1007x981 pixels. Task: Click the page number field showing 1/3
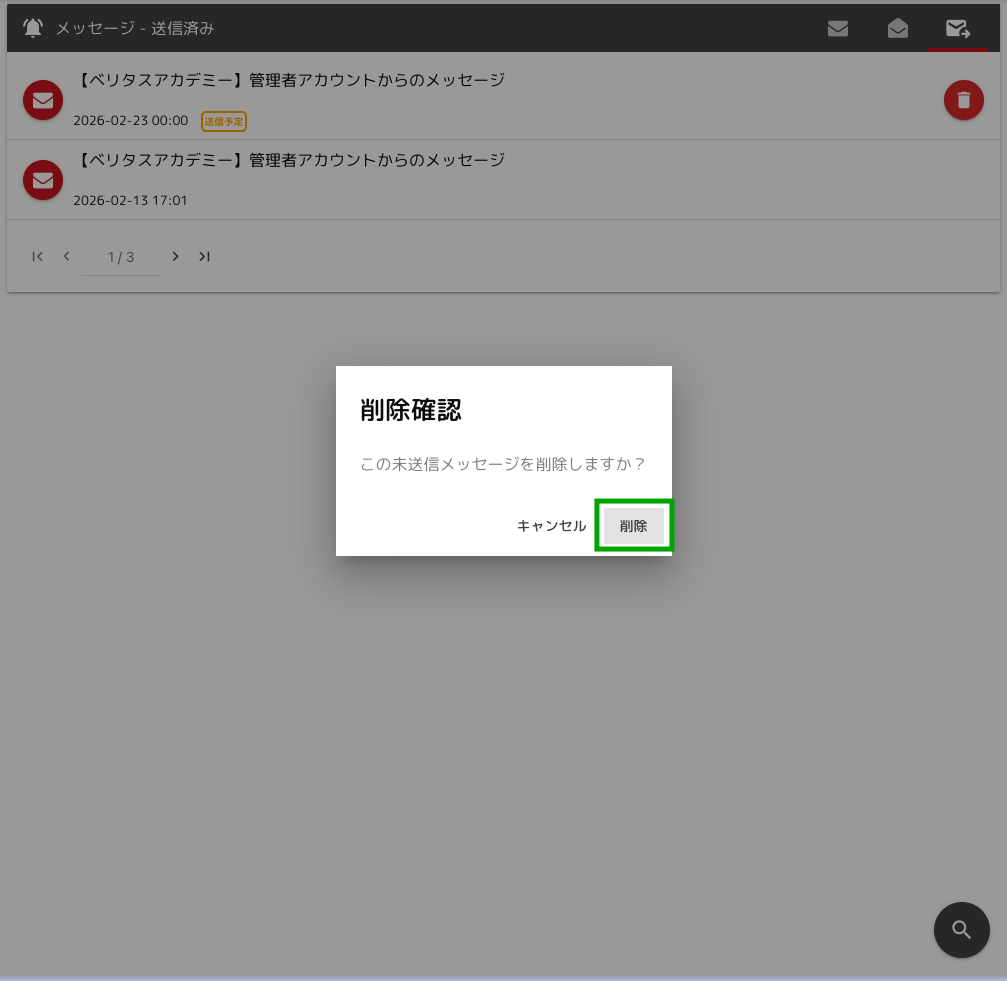pos(120,256)
